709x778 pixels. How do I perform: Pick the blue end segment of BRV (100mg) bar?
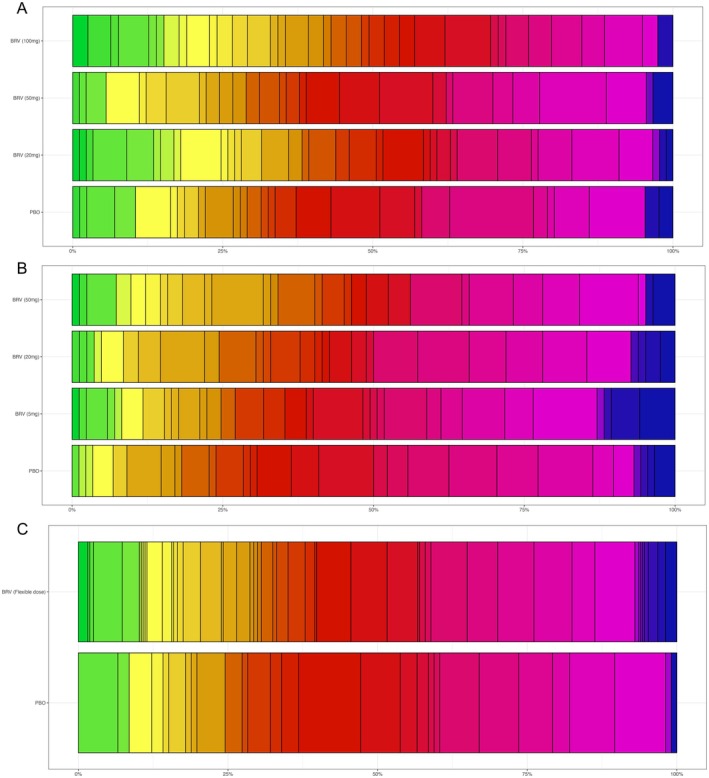(665, 41)
